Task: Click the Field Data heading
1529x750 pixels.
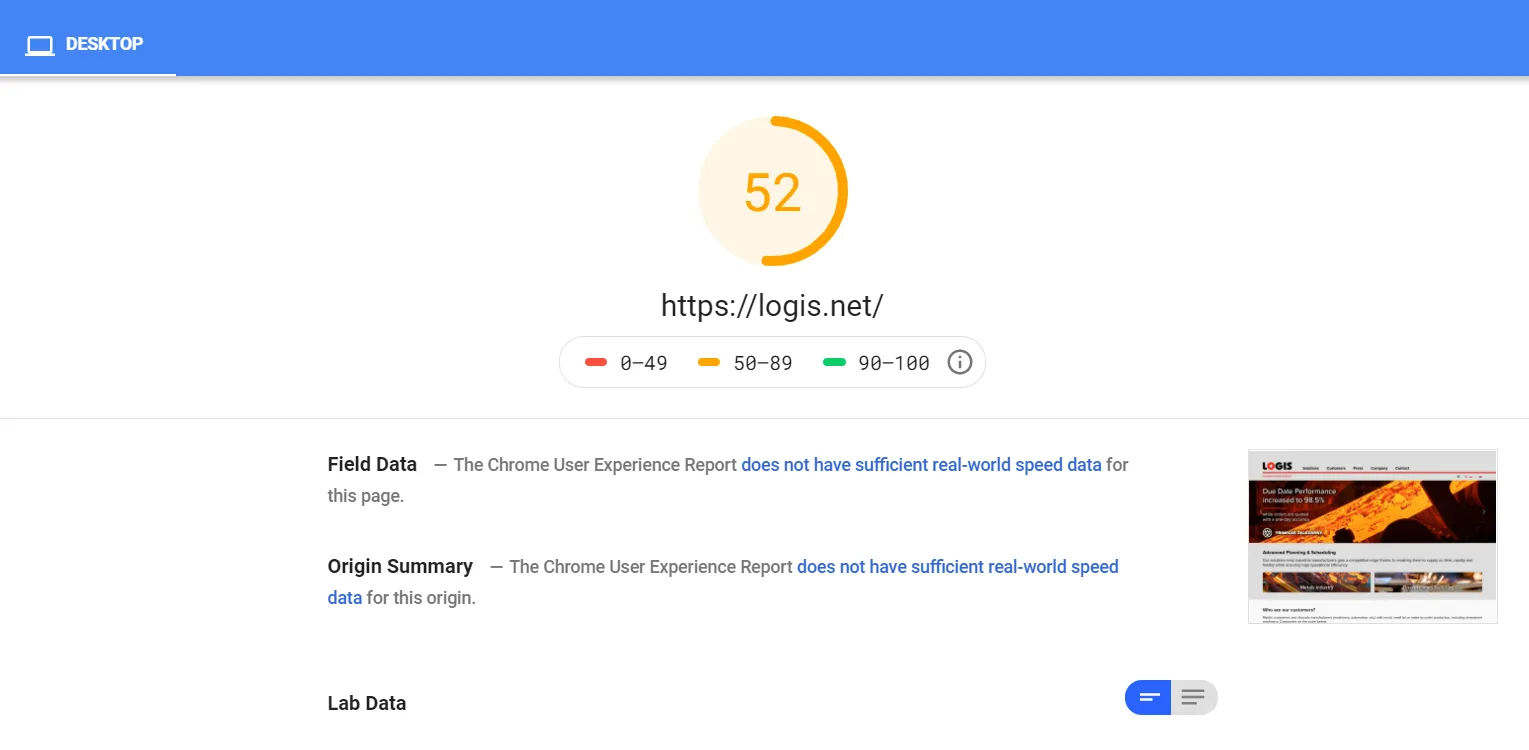Action: pos(372,465)
